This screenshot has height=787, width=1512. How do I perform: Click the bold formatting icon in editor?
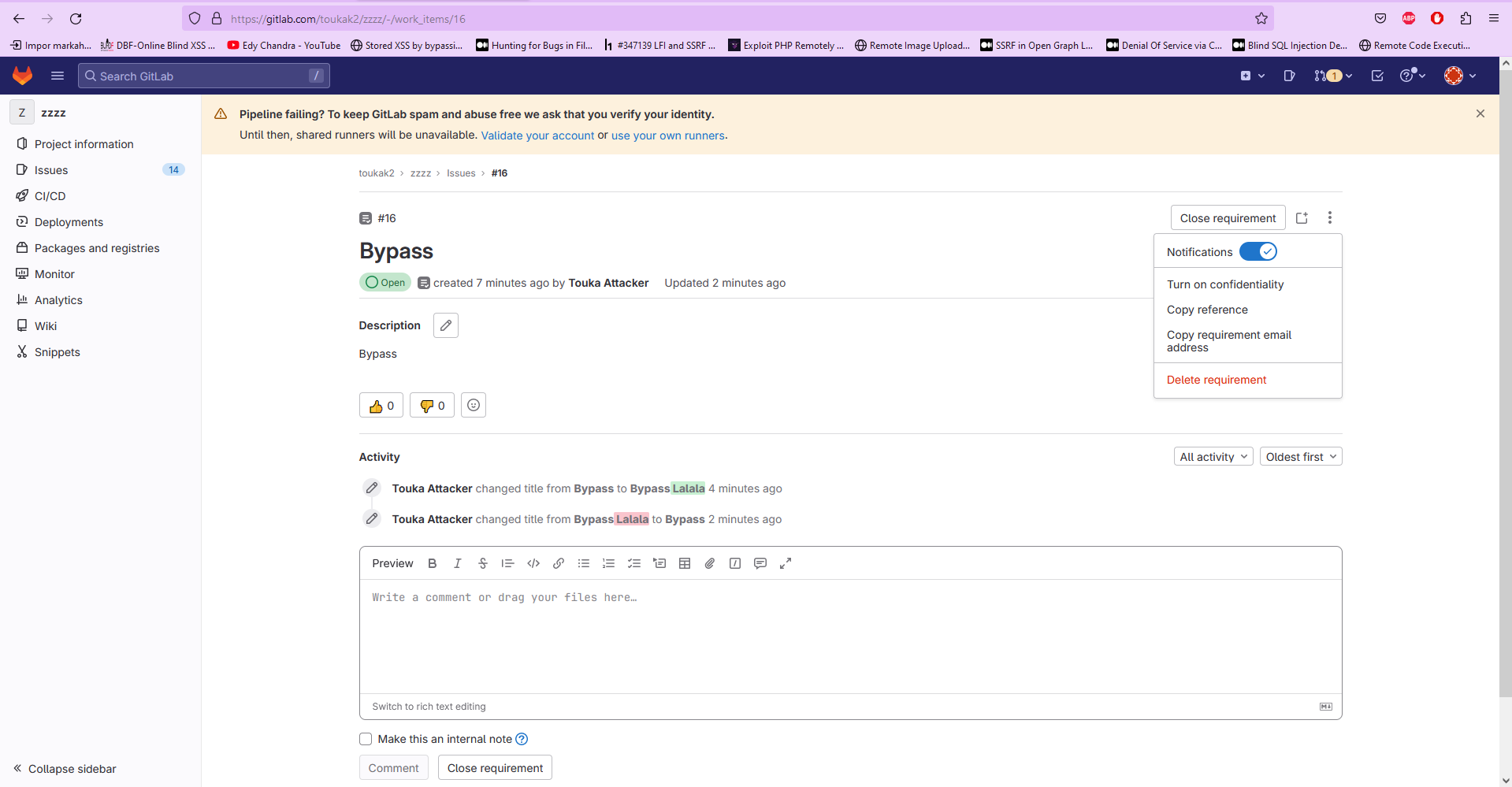pos(432,563)
